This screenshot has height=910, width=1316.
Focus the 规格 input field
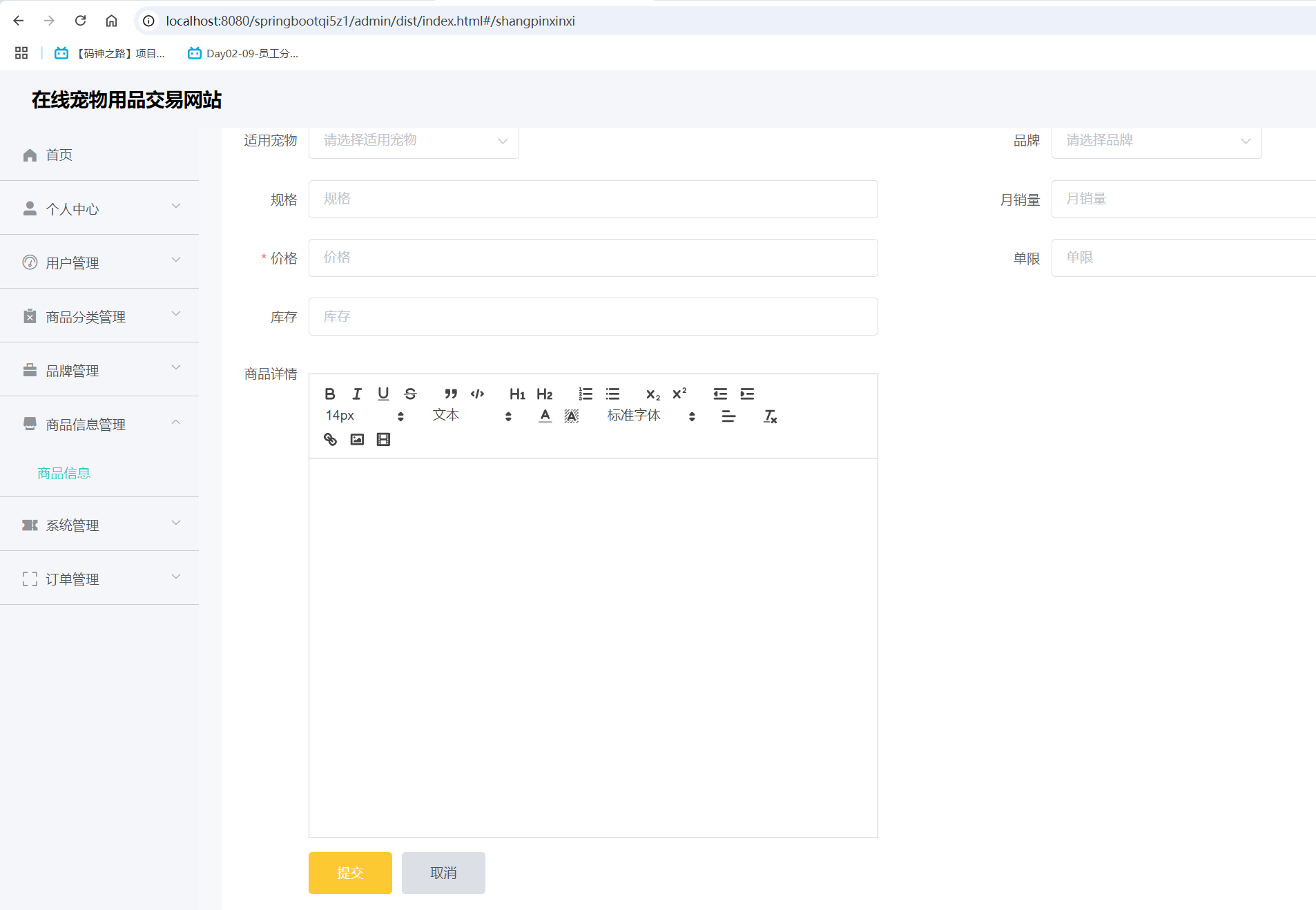point(593,200)
